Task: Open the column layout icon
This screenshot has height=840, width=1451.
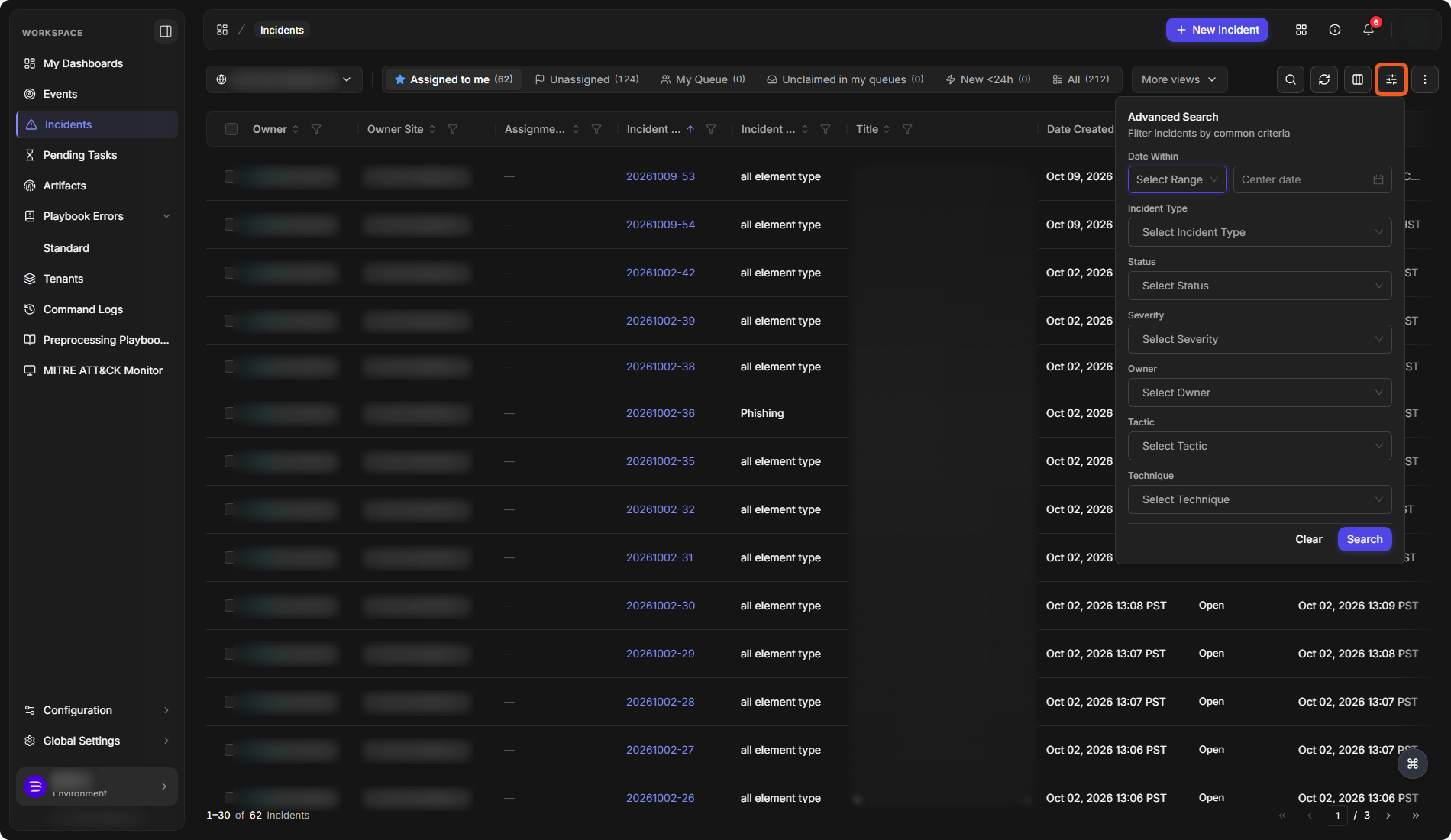Action: 1358,79
